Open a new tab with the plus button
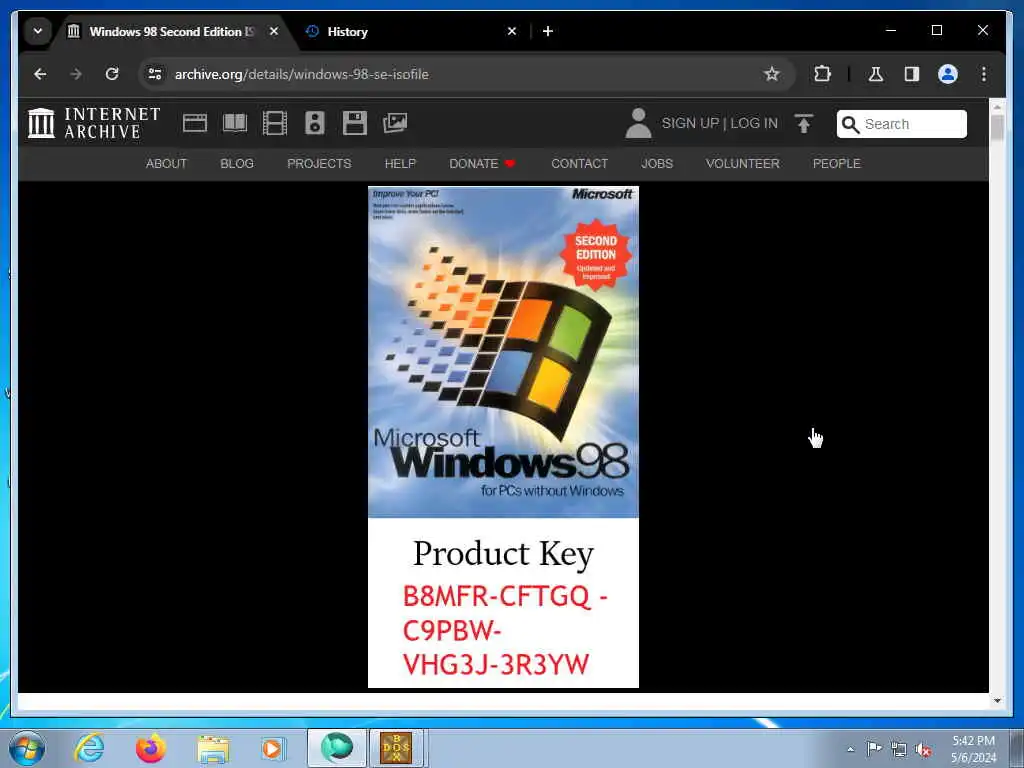The width and height of the screenshot is (1024, 768). coord(548,31)
